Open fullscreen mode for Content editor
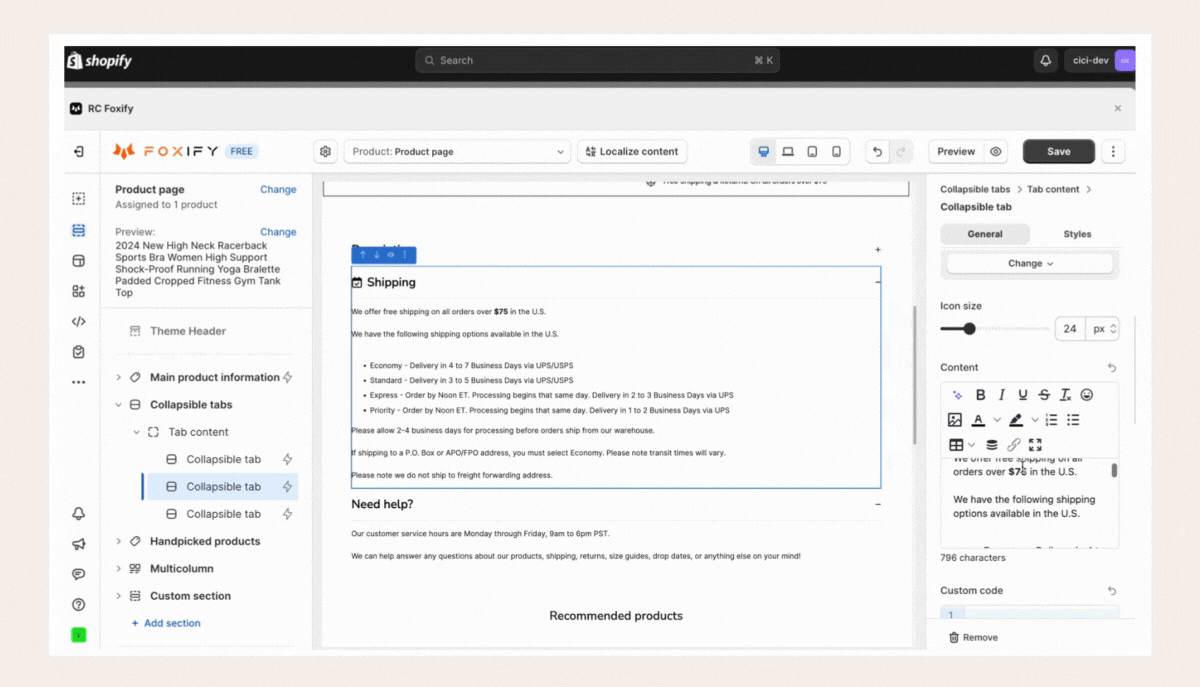 click(x=1035, y=445)
